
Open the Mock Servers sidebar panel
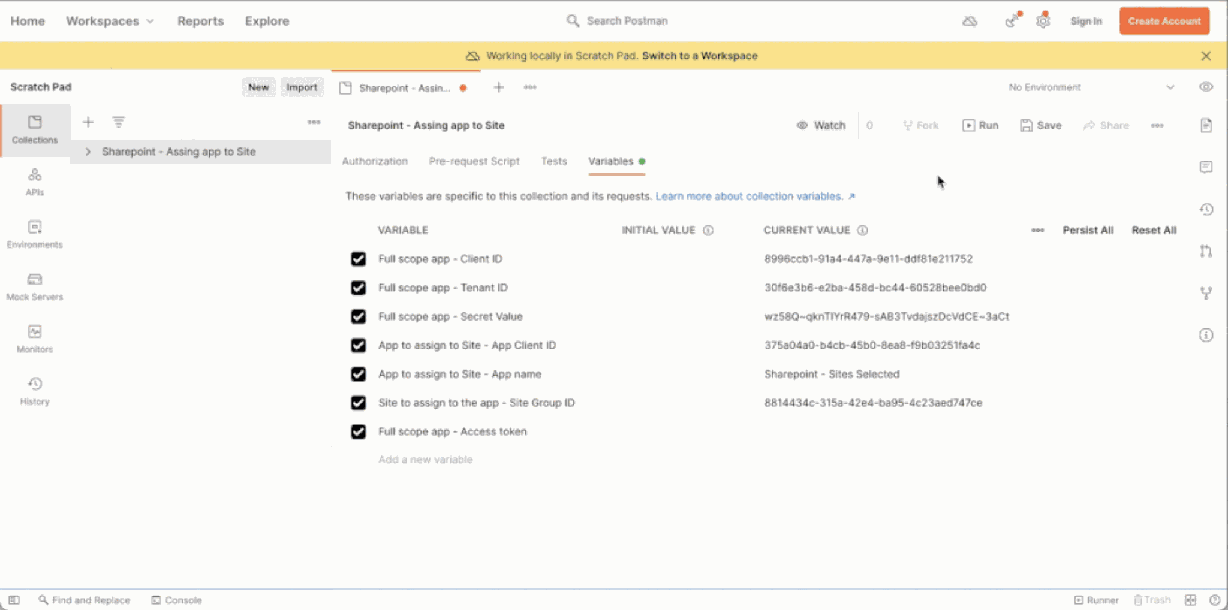35,287
